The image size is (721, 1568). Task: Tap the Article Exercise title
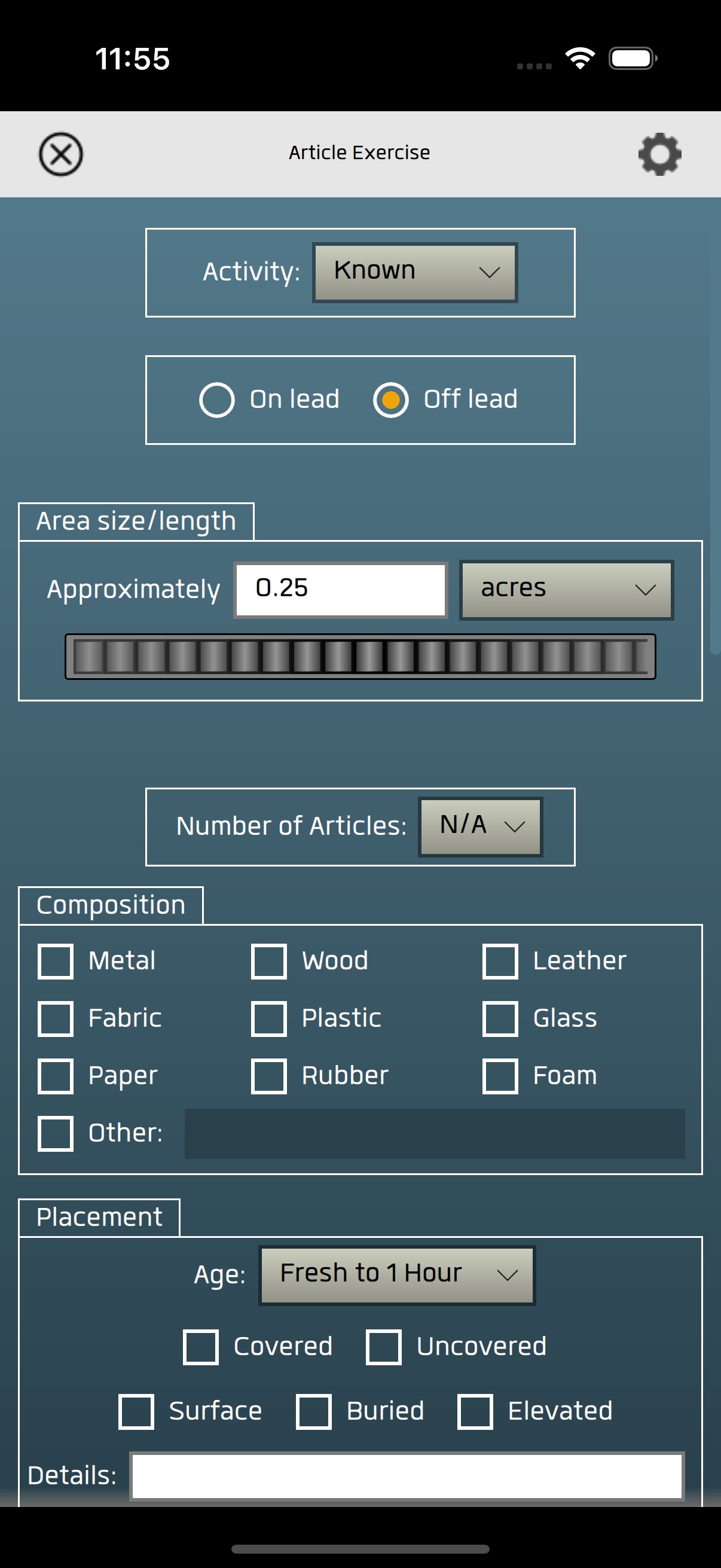click(x=359, y=152)
